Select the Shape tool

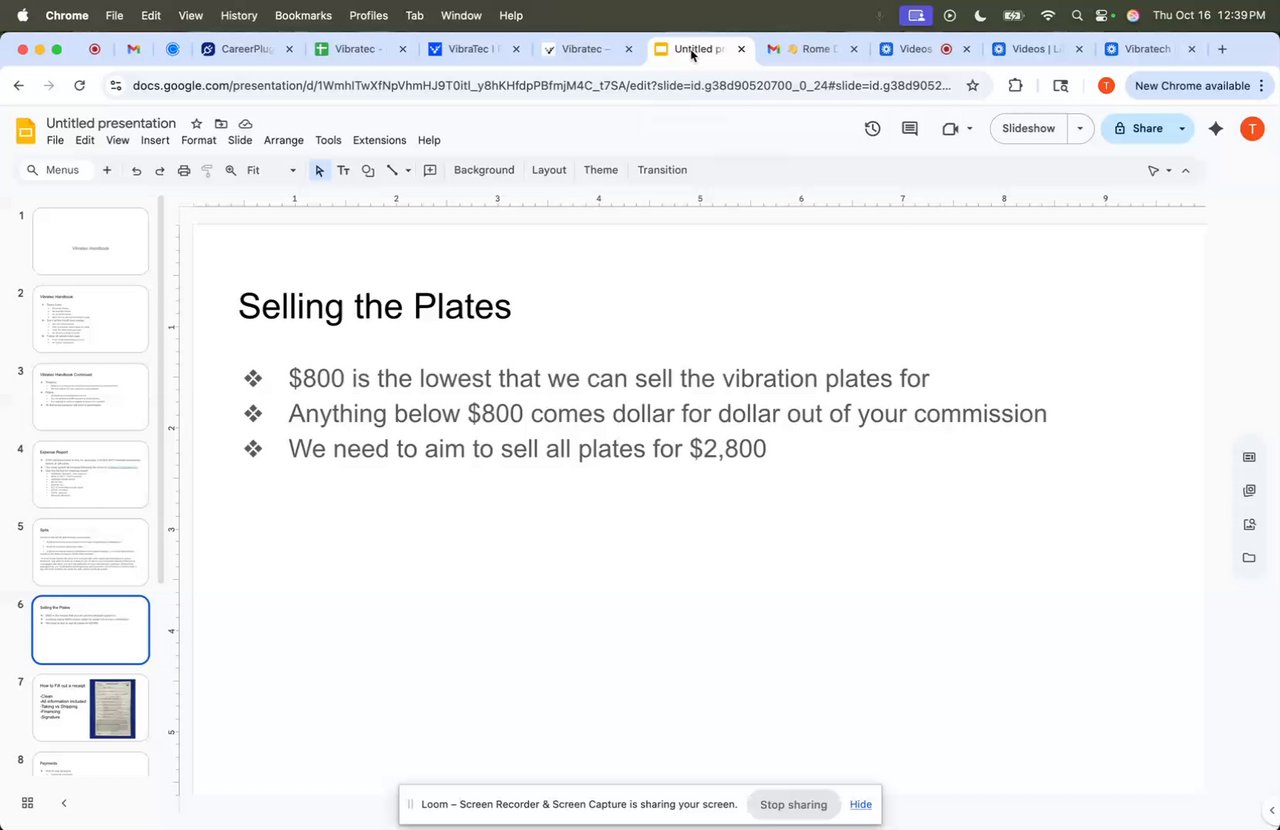pyautogui.click(x=368, y=171)
